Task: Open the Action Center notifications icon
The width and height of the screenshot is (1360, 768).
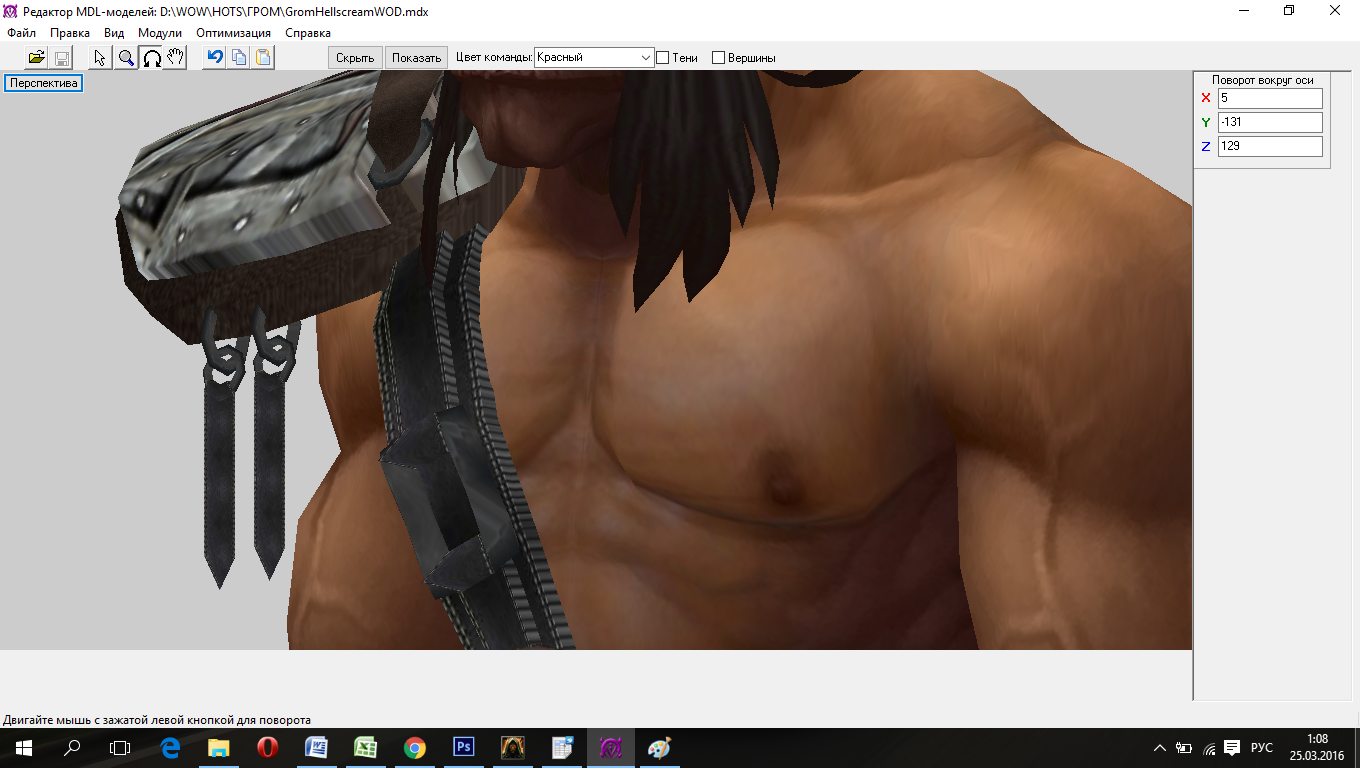Action: [x=1232, y=748]
